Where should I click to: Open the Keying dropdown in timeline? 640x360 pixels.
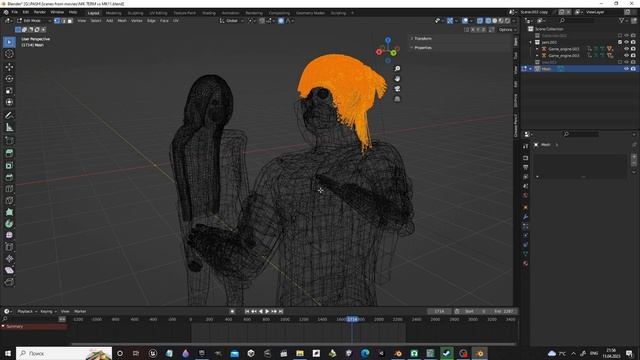click(x=48, y=311)
